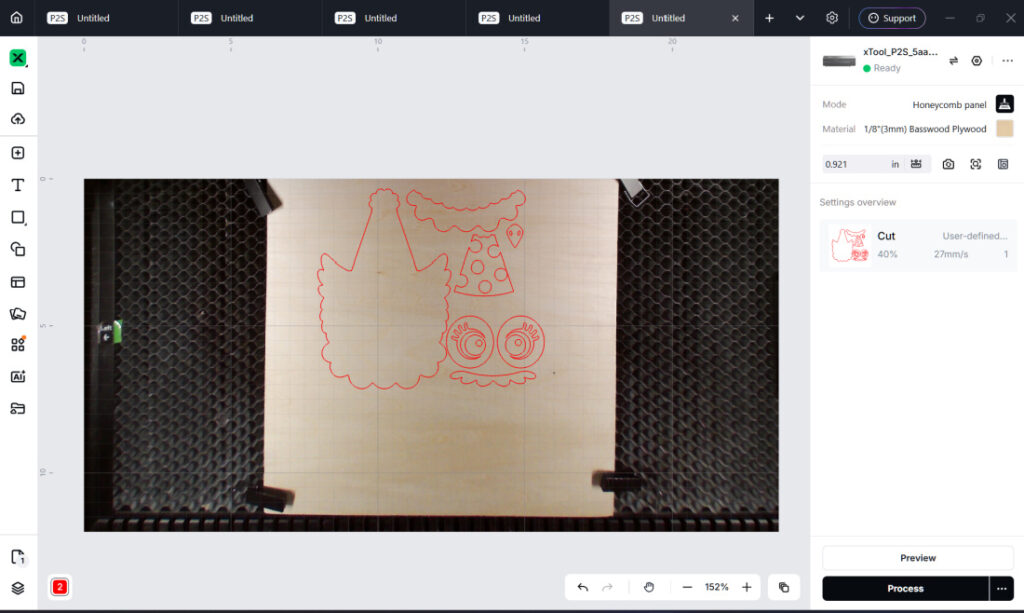Switch the device connection icon
The width and height of the screenshot is (1024, 613).
[x=953, y=61]
